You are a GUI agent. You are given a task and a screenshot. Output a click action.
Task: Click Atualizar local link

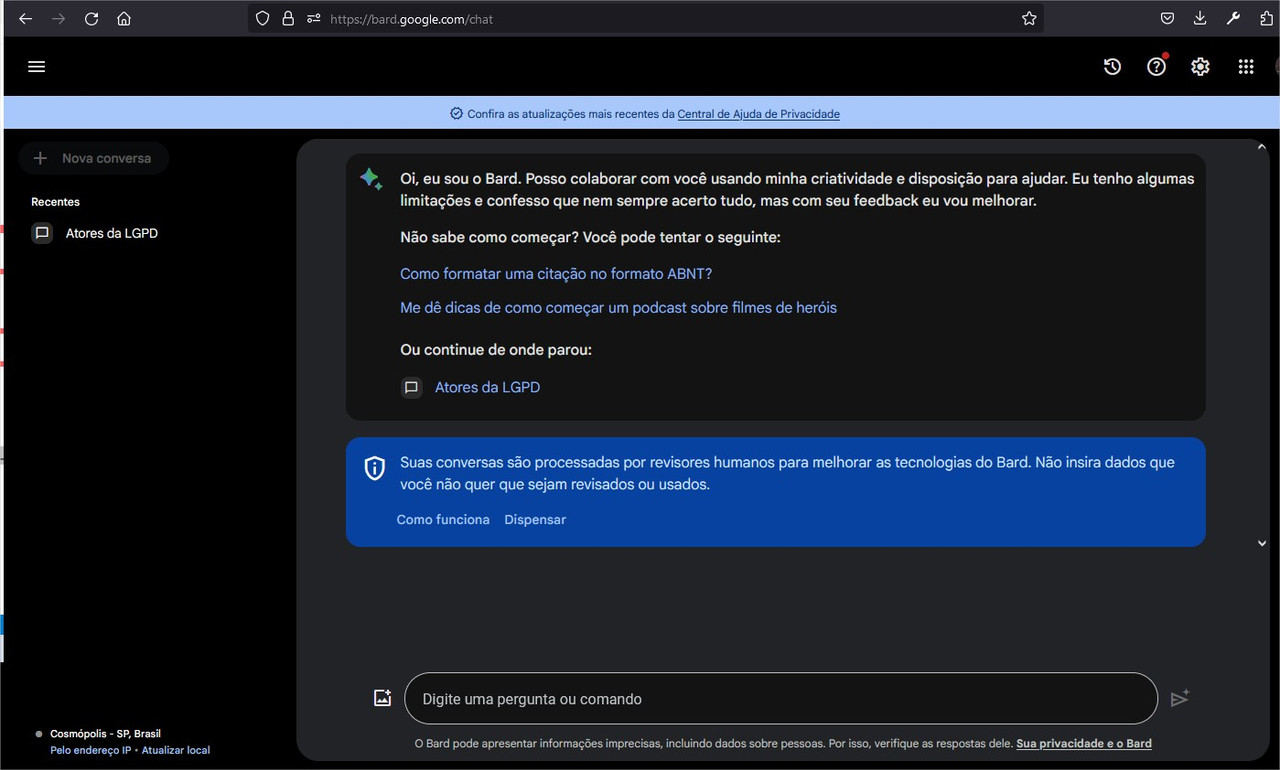point(176,750)
